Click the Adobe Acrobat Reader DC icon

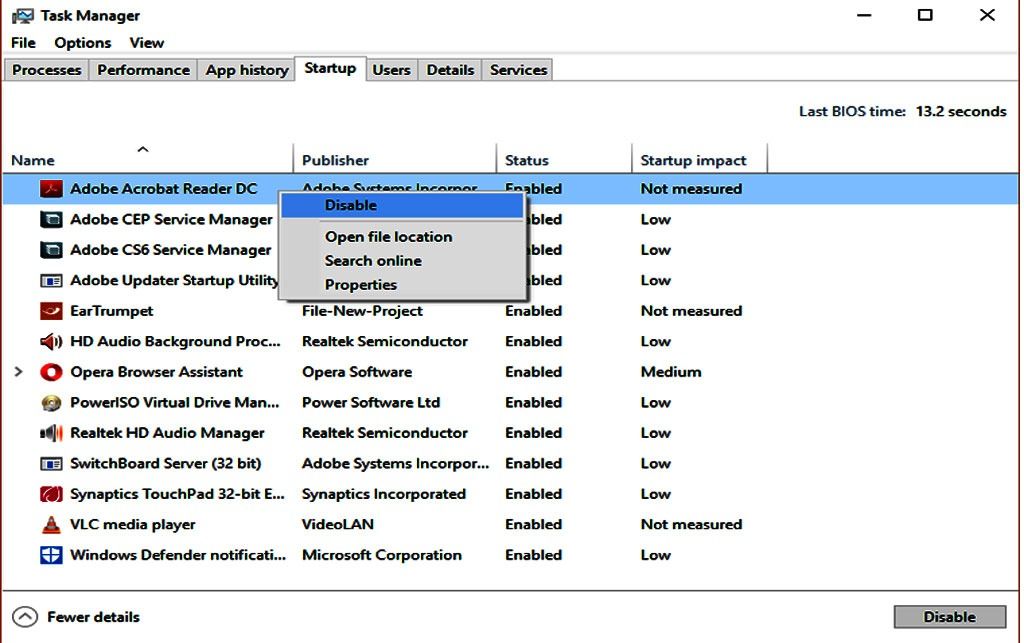(x=51, y=189)
